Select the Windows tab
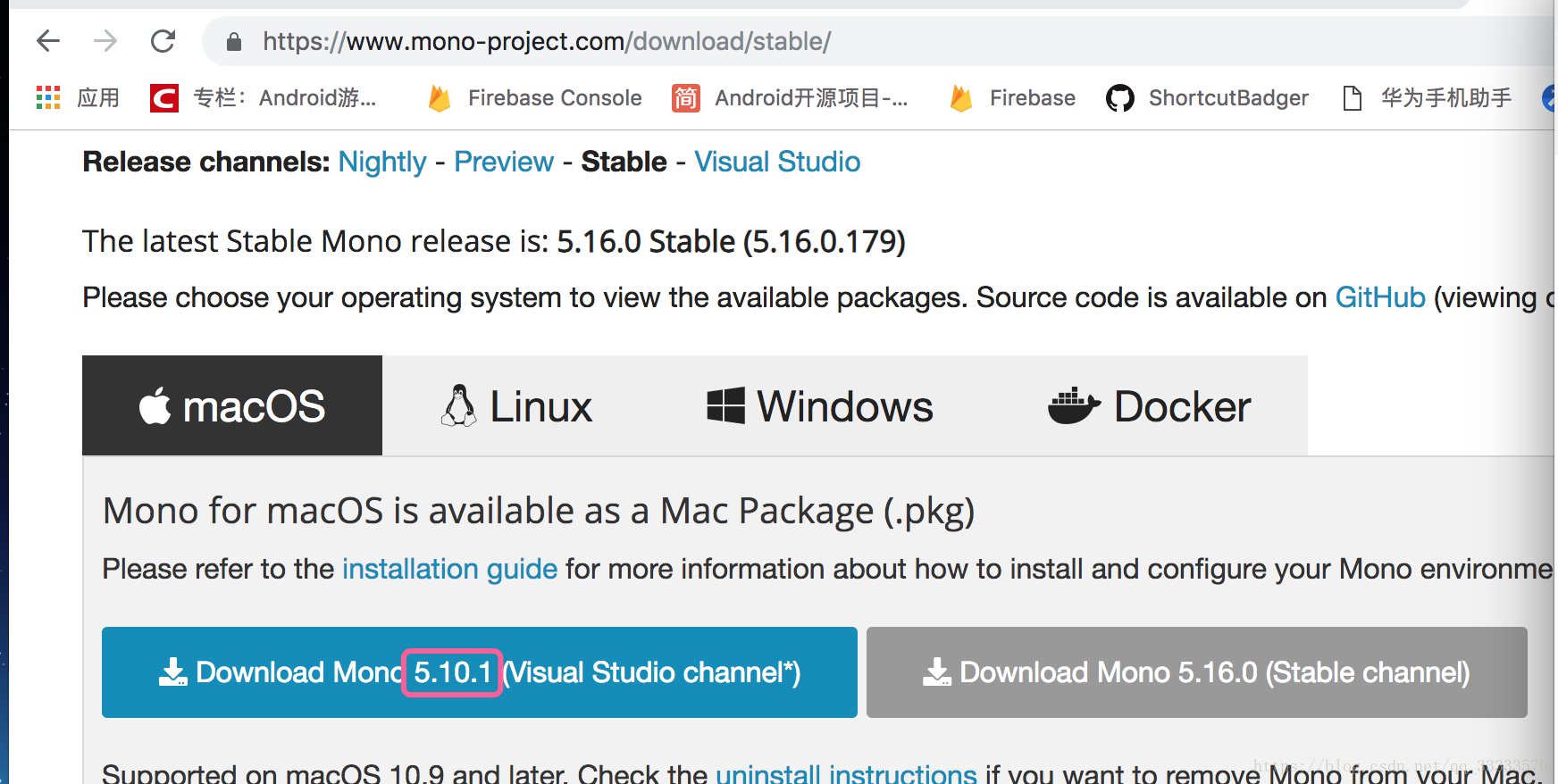Viewport: 1558px width, 784px height. [819, 405]
